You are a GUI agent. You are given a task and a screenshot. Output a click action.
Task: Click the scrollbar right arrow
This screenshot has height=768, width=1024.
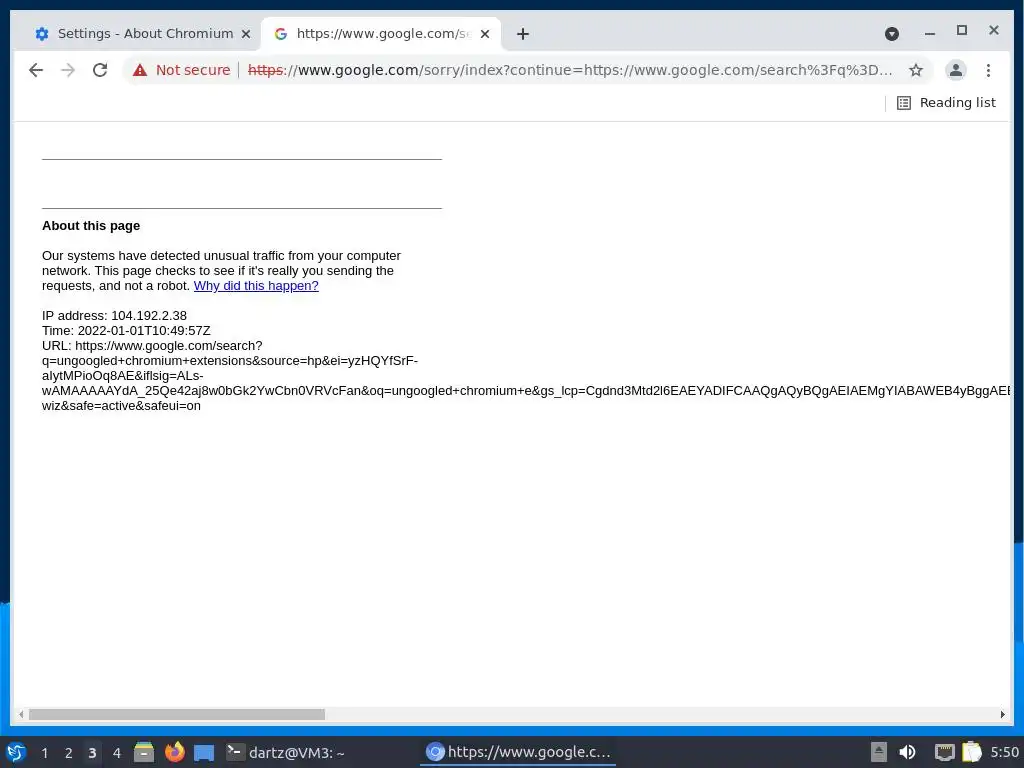click(x=1002, y=714)
